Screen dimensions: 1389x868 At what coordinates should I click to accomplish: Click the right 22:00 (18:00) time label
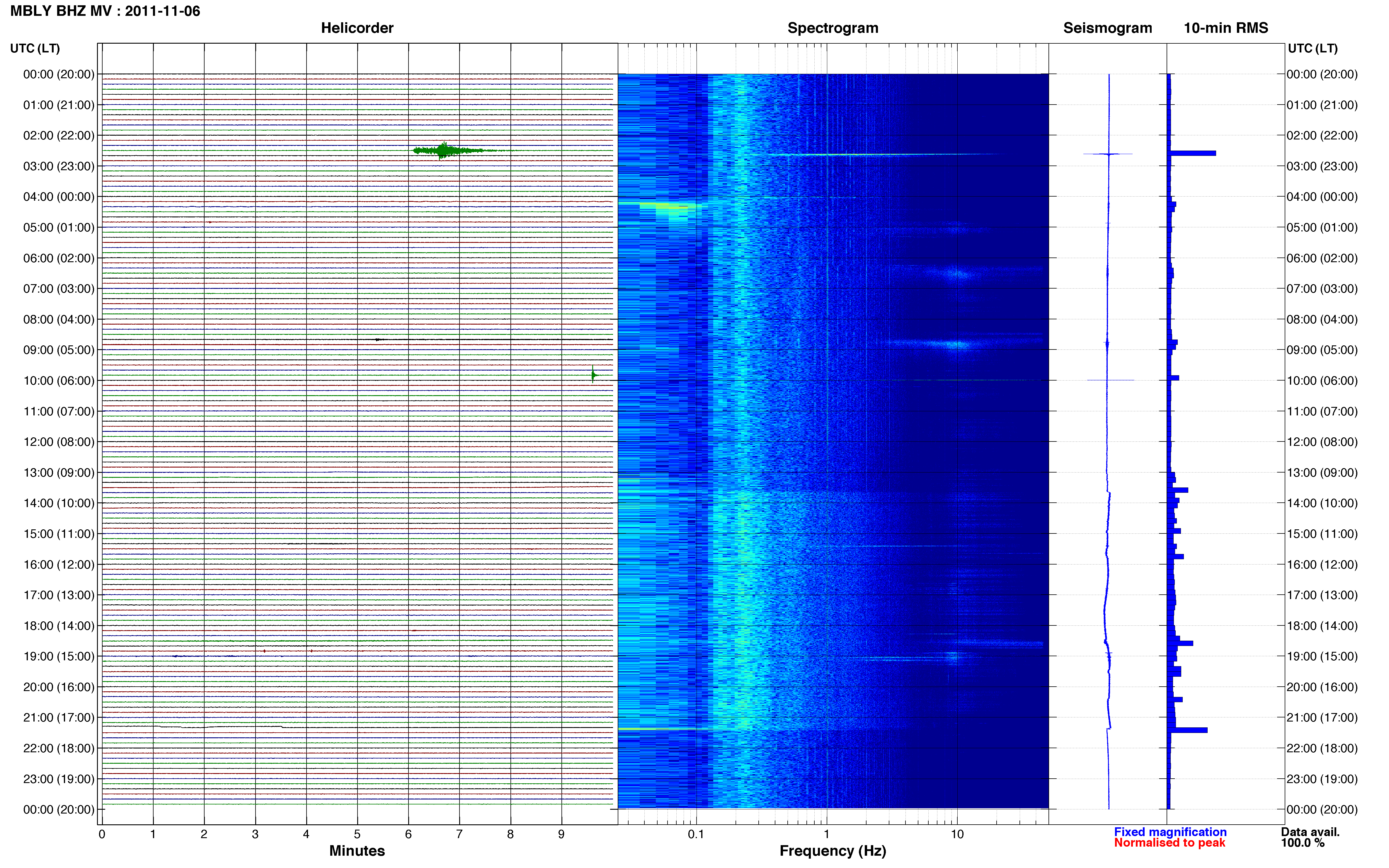[1322, 748]
